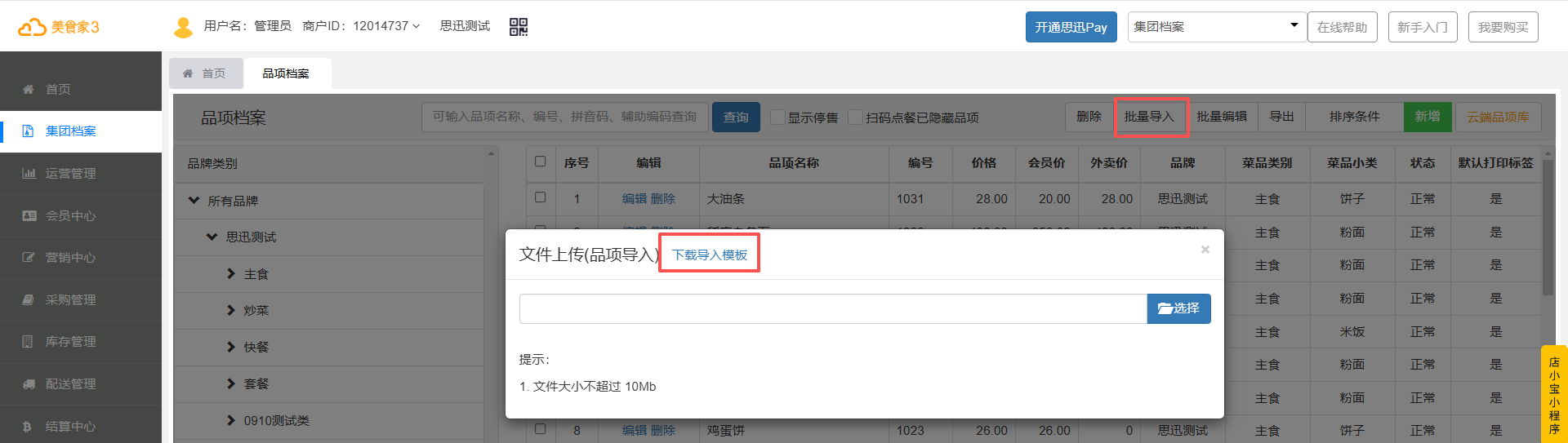Image resolution: width=1568 pixels, height=443 pixels.
Task: Toggle 扫码点餐已隐藏品项 checkbox
Action: (855, 117)
